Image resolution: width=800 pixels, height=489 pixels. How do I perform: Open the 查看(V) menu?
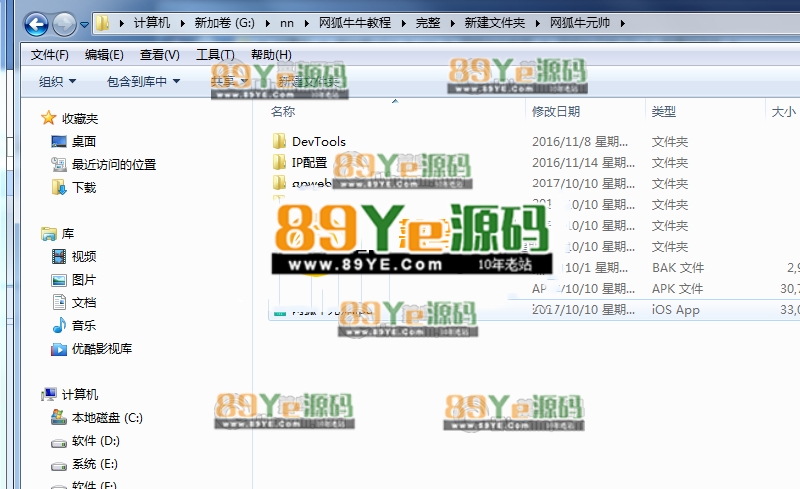tap(160, 55)
